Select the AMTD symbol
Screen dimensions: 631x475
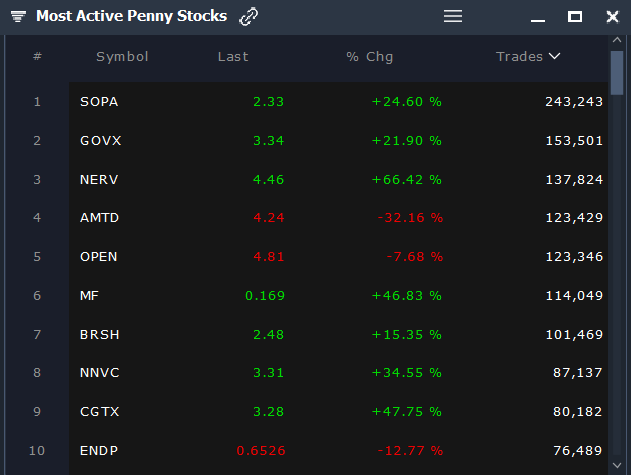tap(99, 218)
